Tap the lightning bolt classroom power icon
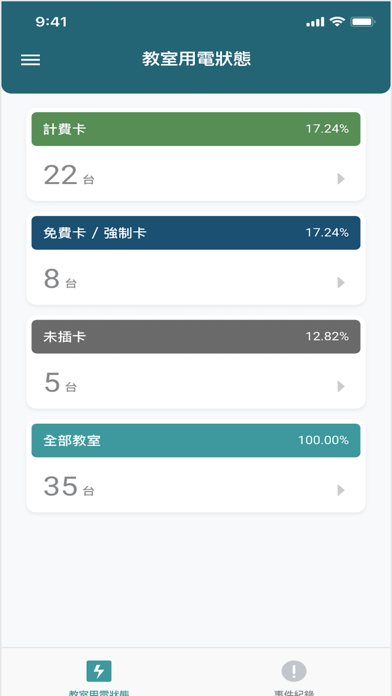The image size is (392, 696). [99, 671]
